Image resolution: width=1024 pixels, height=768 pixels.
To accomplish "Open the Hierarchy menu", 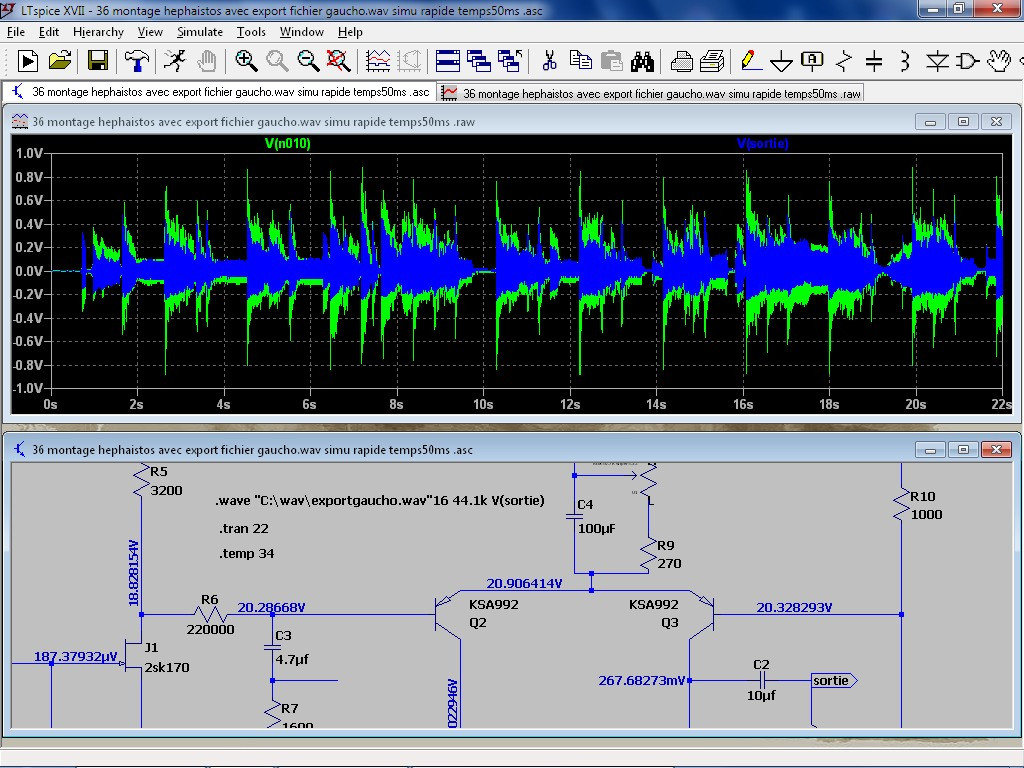I will pos(98,32).
